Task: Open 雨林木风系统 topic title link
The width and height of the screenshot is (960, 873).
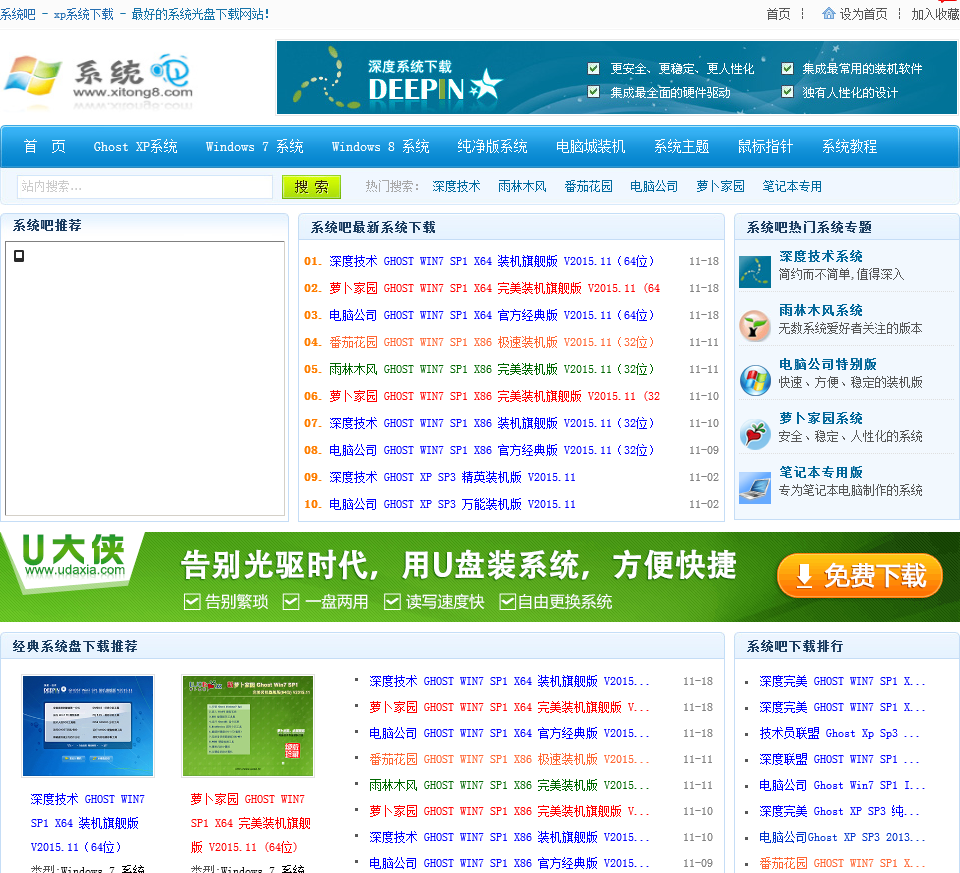Action: pos(820,310)
